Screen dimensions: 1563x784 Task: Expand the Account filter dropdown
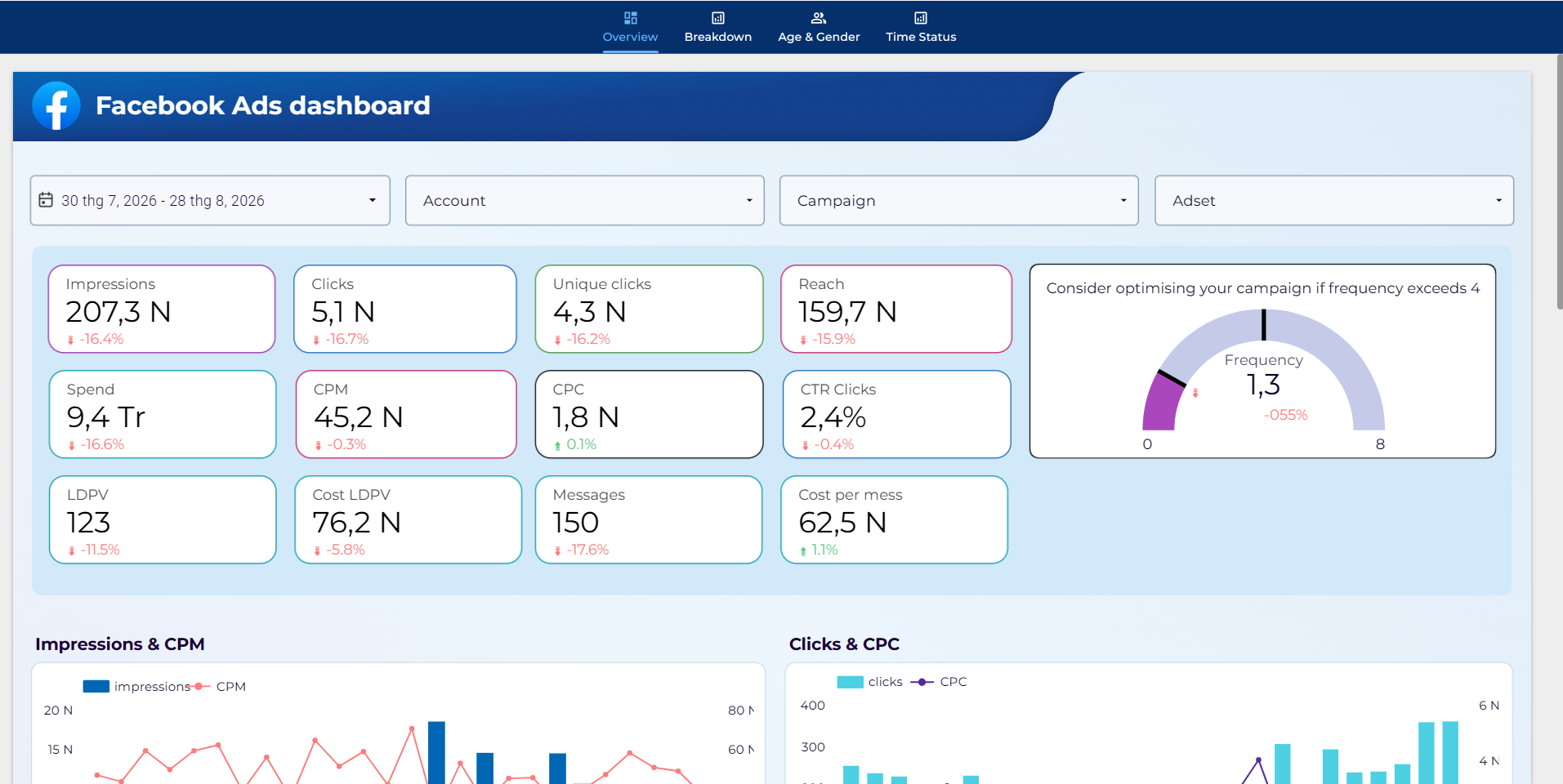585,200
